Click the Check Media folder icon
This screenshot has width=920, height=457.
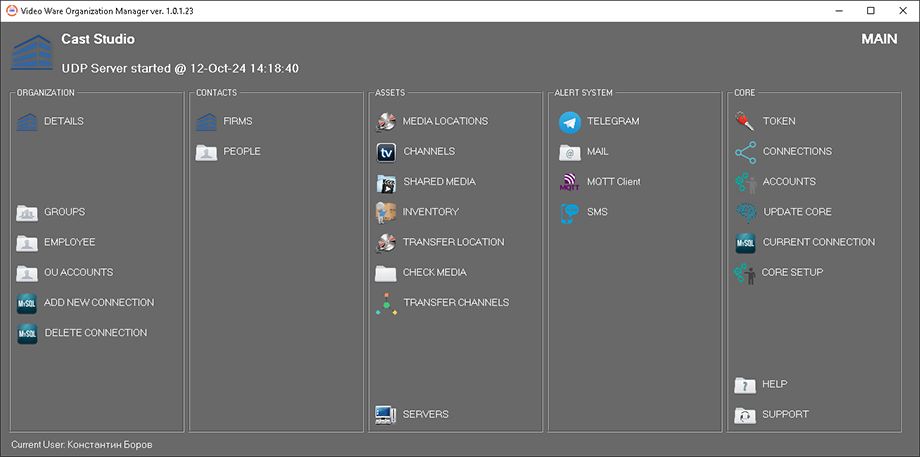tap(386, 273)
